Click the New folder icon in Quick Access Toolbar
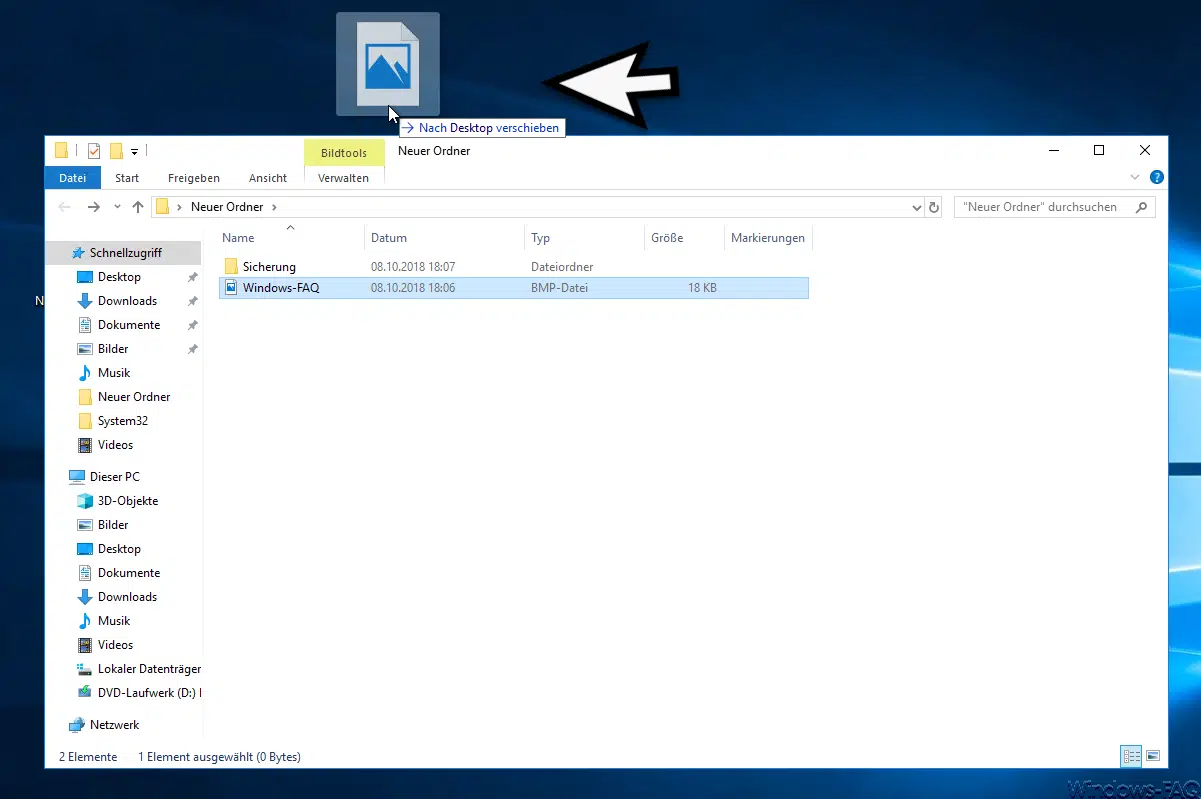The height and width of the screenshot is (799, 1201). pyautogui.click(x=115, y=151)
